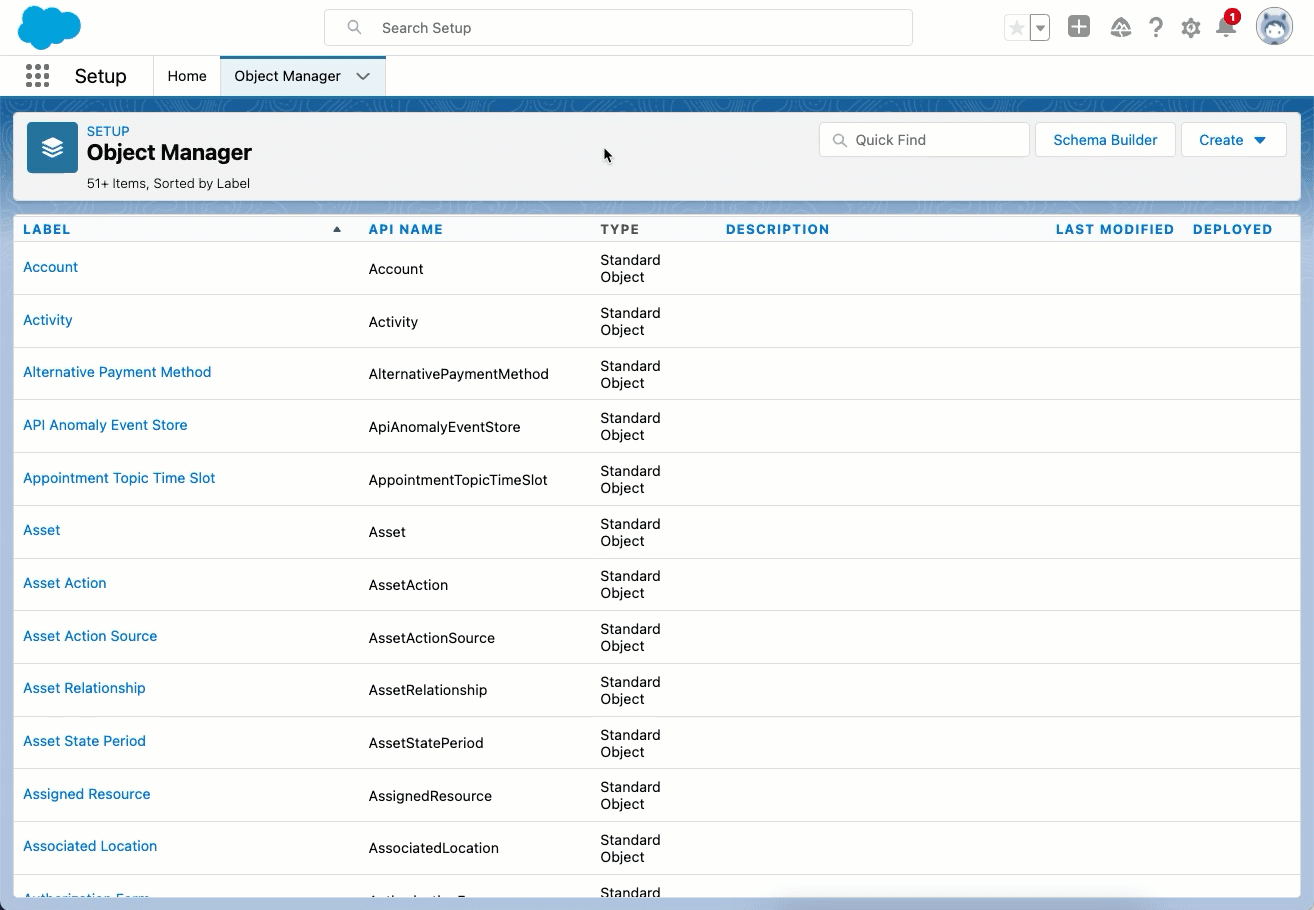Click the AssetRelationship API name text
Image resolution: width=1314 pixels, height=910 pixels.
pyautogui.click(x=428, y=690)
